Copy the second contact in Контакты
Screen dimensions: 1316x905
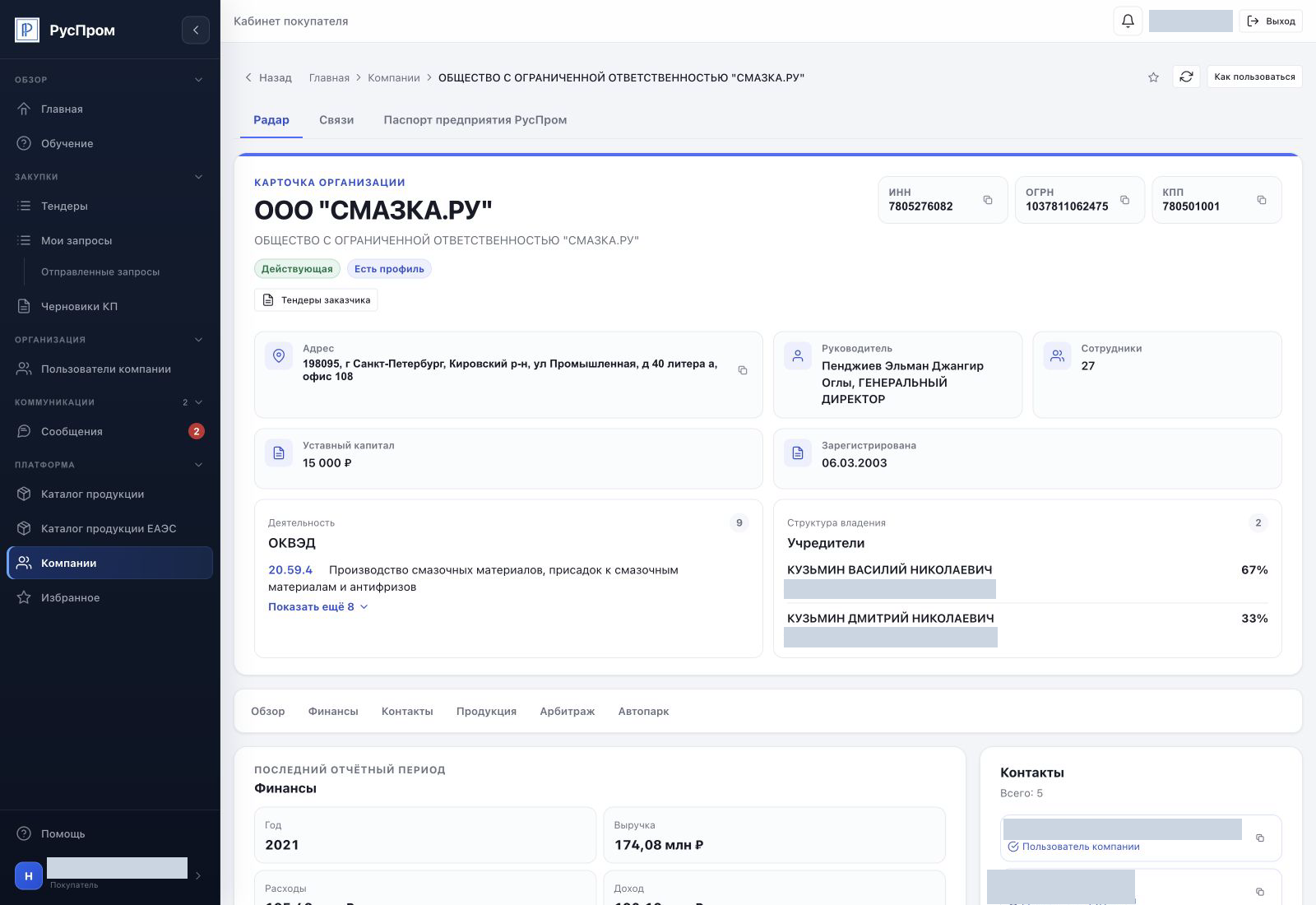point(1260,892)
